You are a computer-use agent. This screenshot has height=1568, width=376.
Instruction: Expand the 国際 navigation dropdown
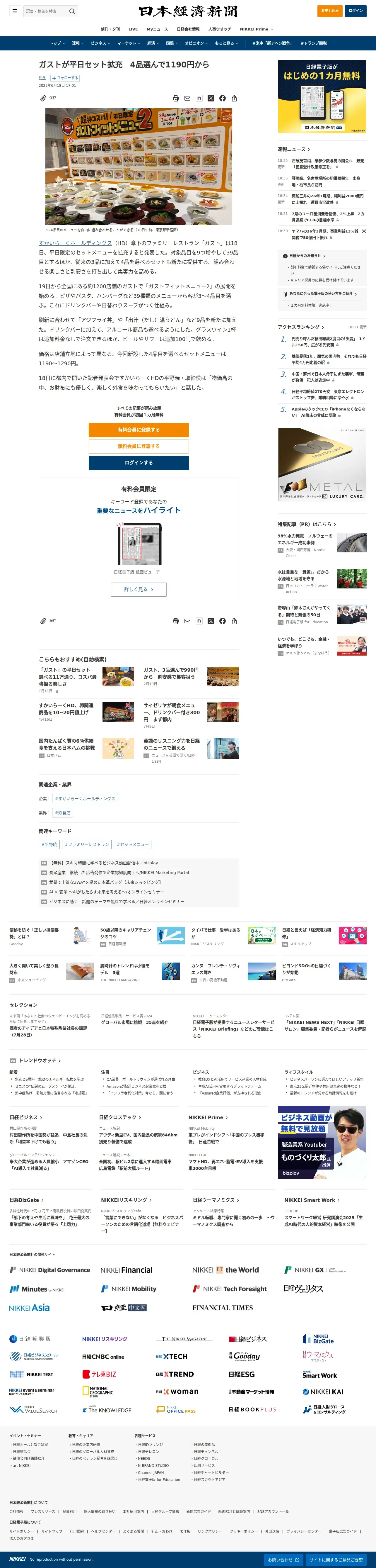[172, 43]
